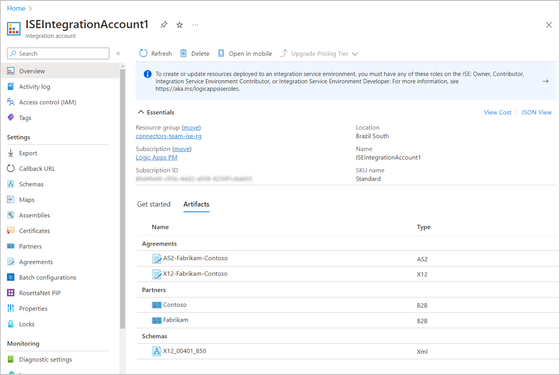560x375 pixels.
Task: Click the Refresh icon in the toolbar
Action: 143,53
